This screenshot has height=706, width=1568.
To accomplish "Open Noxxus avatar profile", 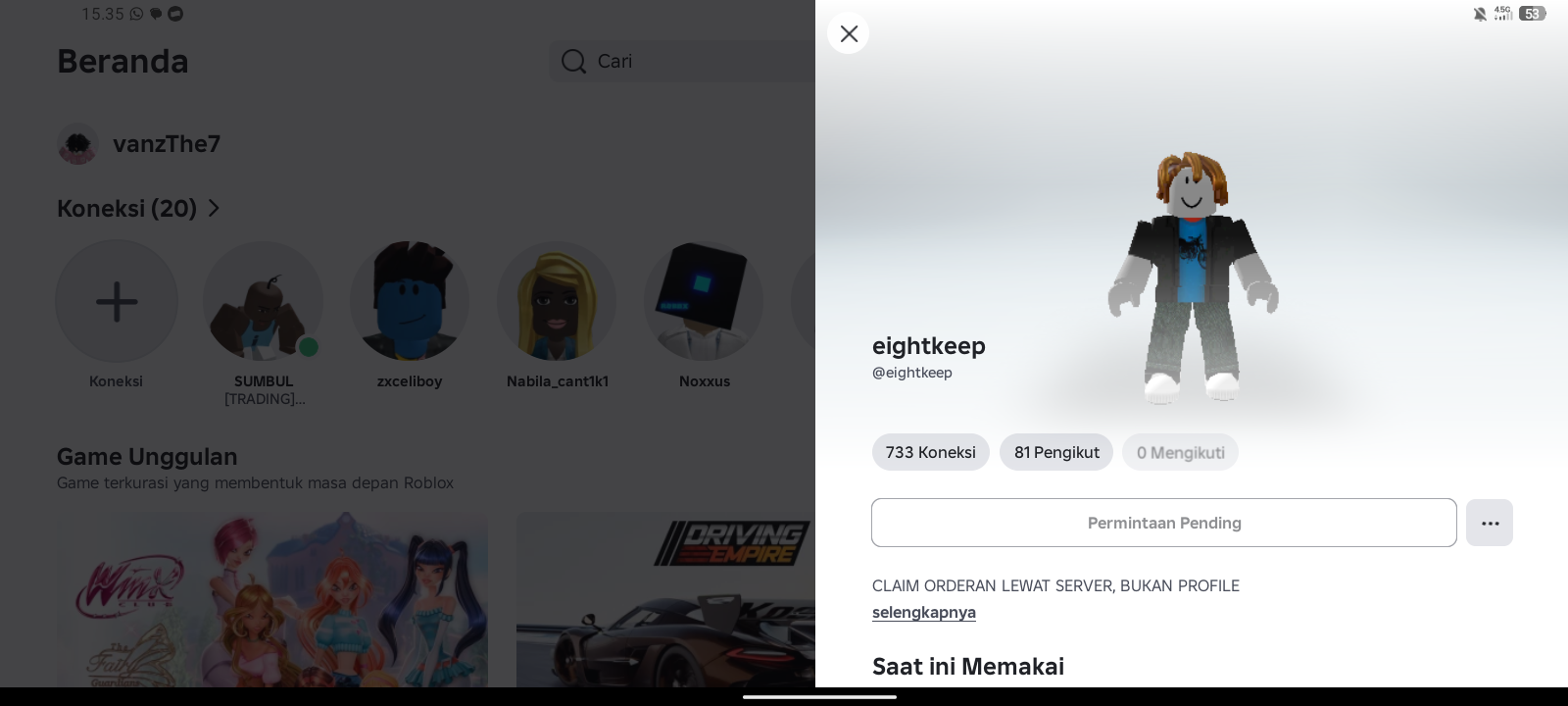I will 704,302.
